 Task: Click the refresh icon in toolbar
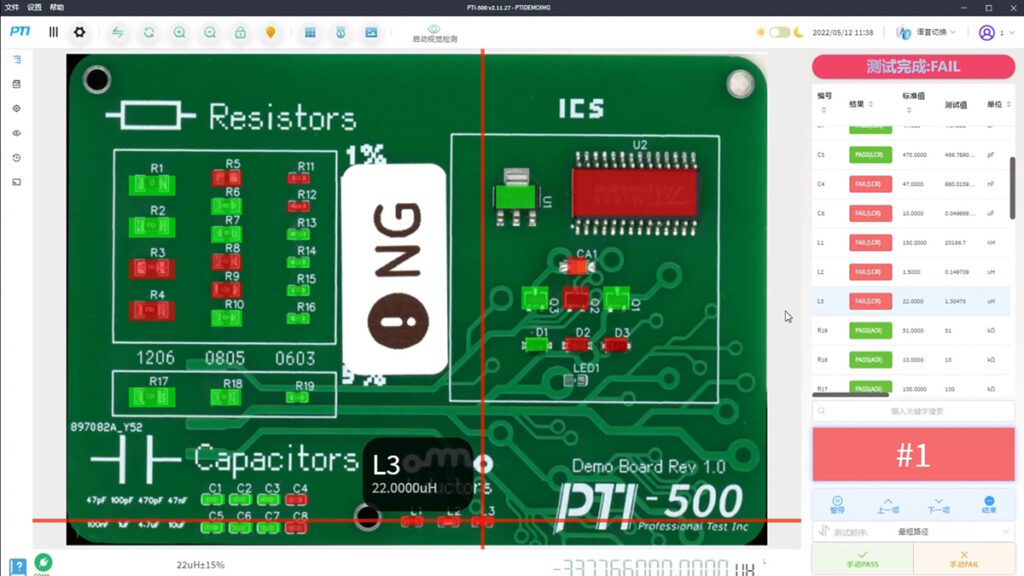tap(149, 32)
